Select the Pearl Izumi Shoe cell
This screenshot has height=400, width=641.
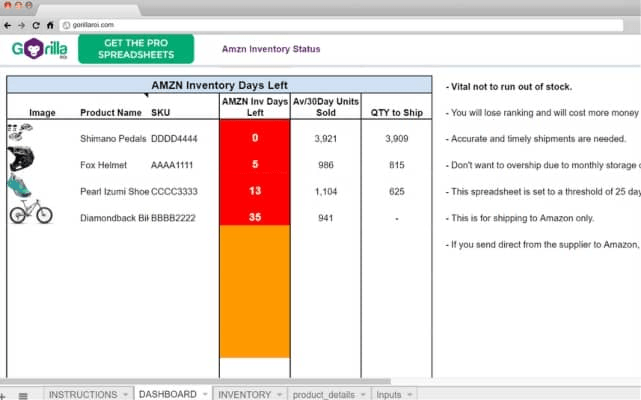point(114,191)
